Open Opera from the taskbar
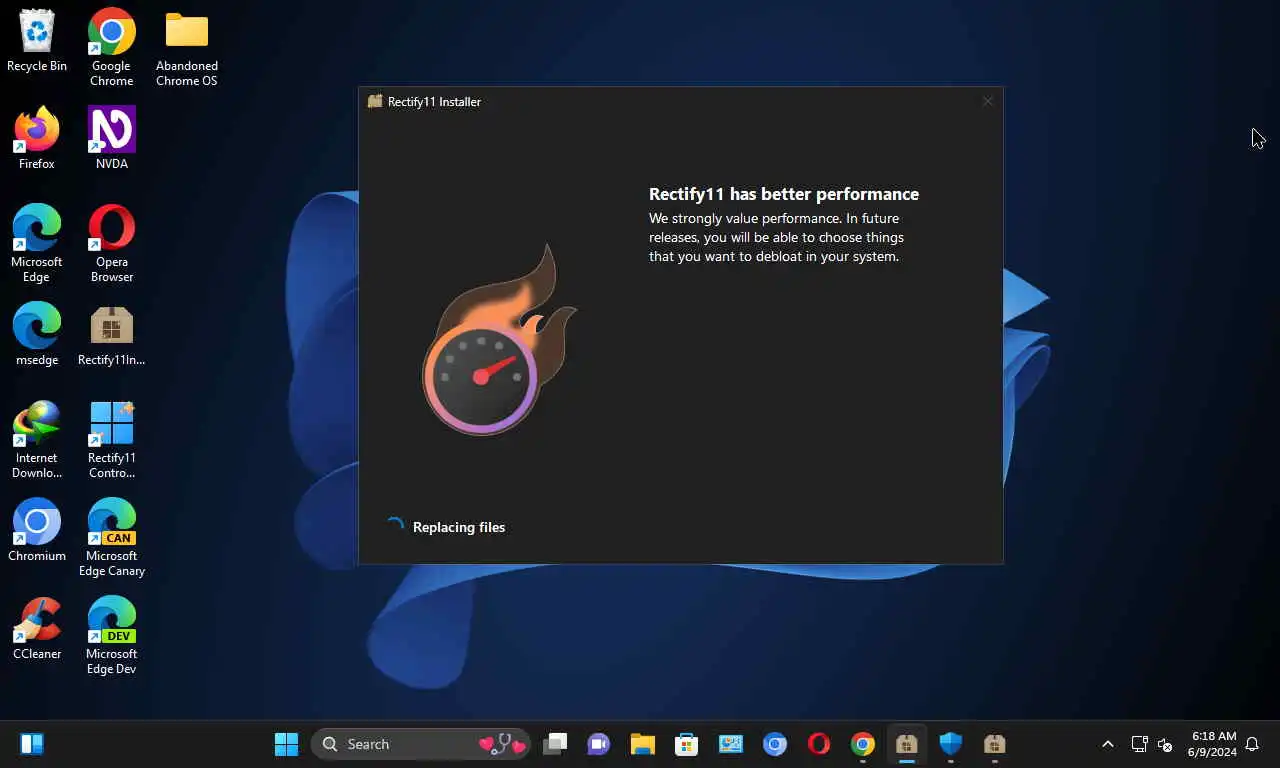The image size is (1280, 768). click(x=819, y=744)
